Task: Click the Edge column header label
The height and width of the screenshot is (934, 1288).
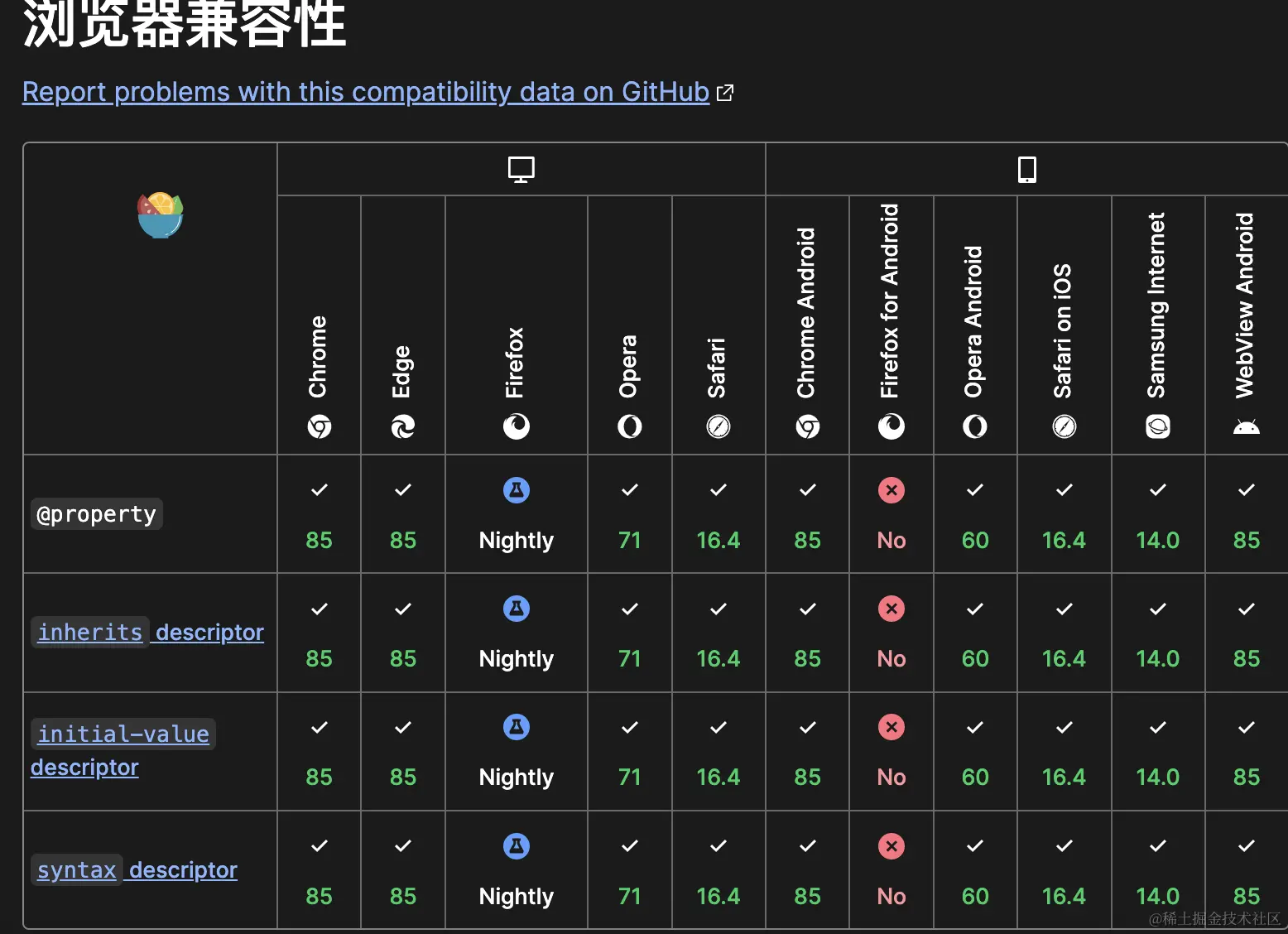Action: tap(401, 372)
